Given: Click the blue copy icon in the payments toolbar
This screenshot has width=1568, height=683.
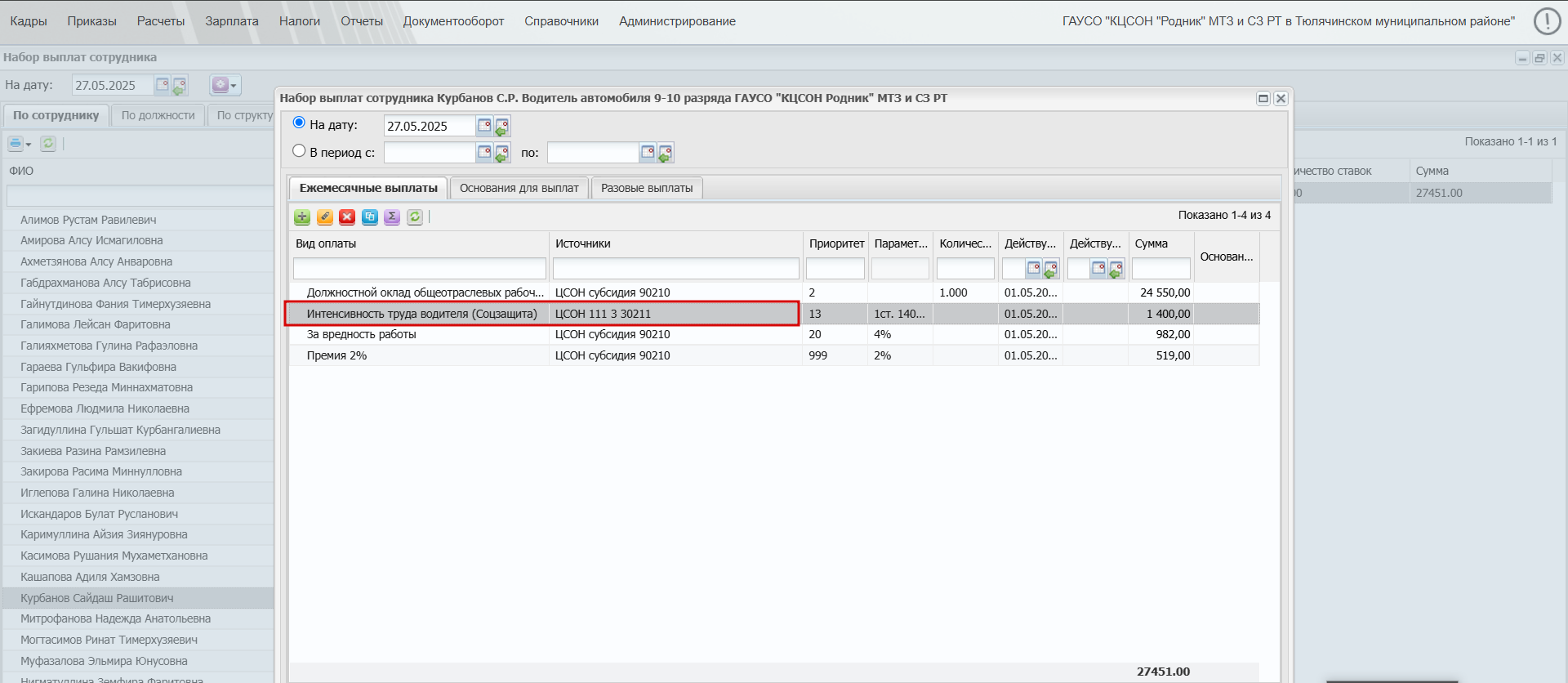Looking at the screenshot, I should pyautogui.click(x=370, y=217).
